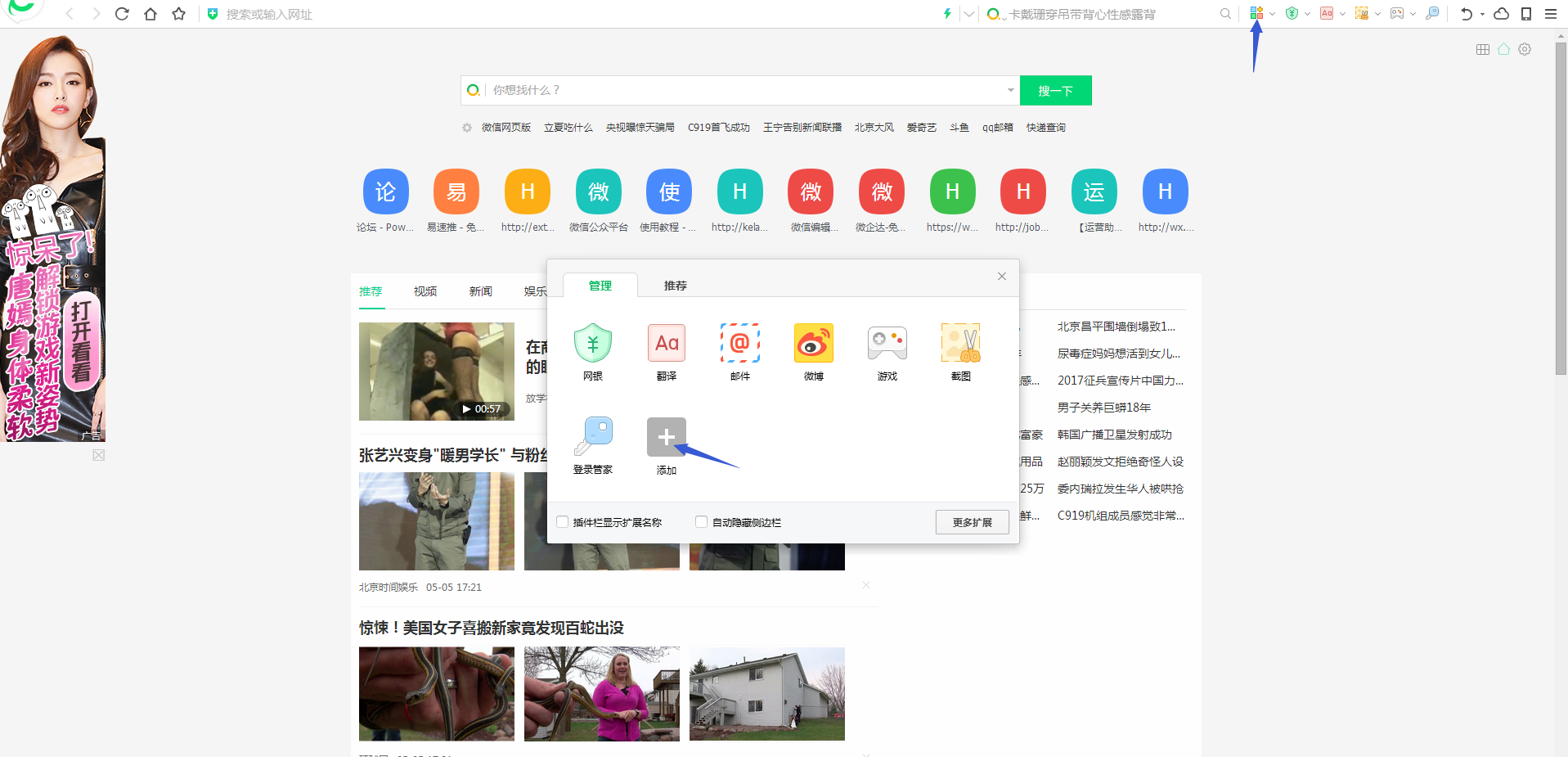The width and height of the screenshot is (1568, 757).
Task: Open 网银 extension in manager popup
Action: (593, 352)
